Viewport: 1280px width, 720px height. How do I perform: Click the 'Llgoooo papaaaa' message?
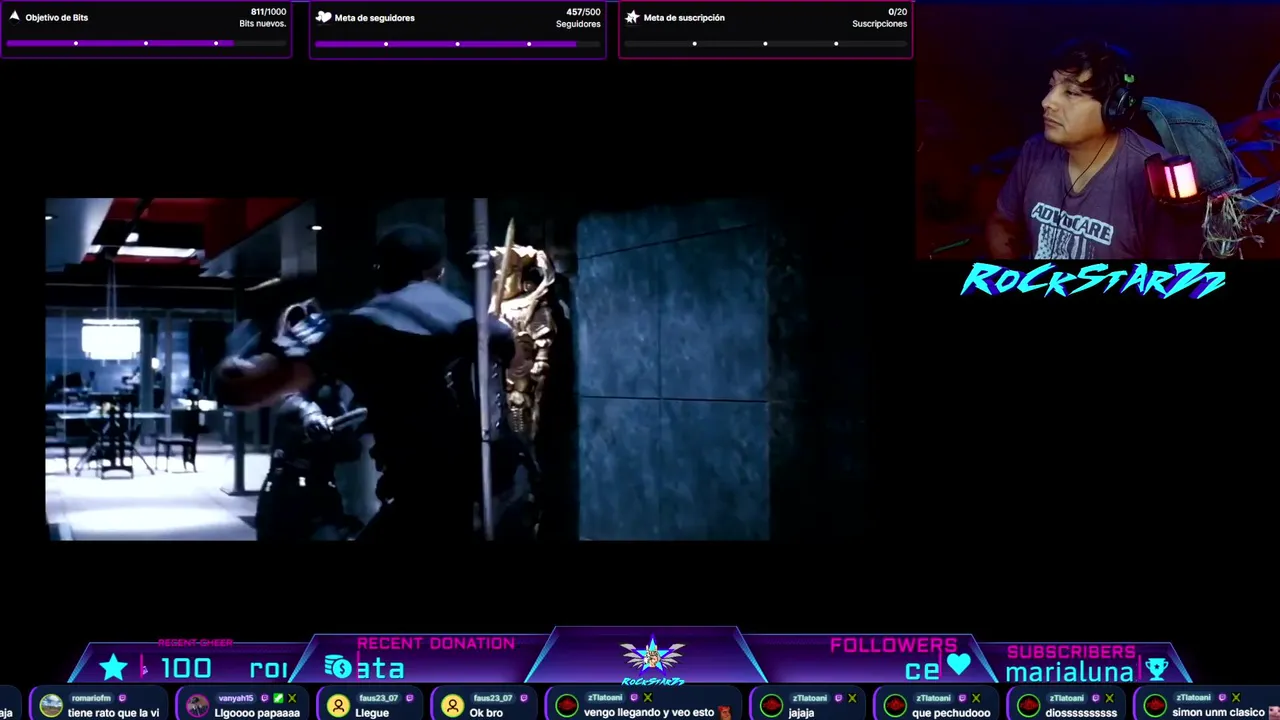tap(257, 713)
